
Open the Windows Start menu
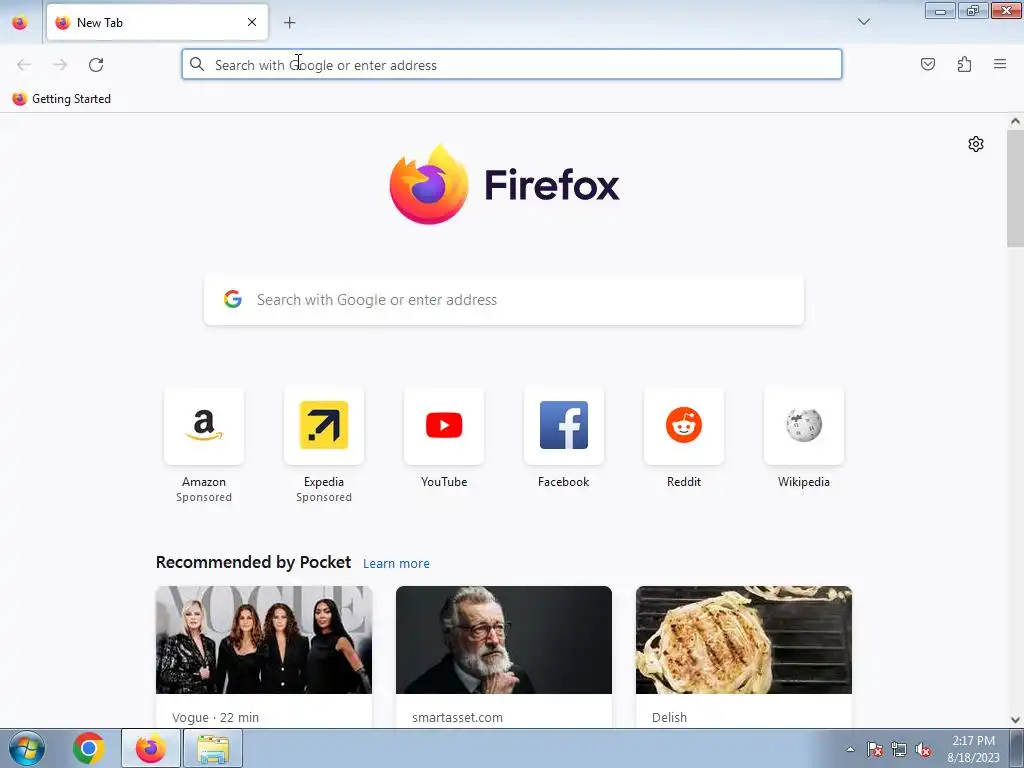click(27, 748)
